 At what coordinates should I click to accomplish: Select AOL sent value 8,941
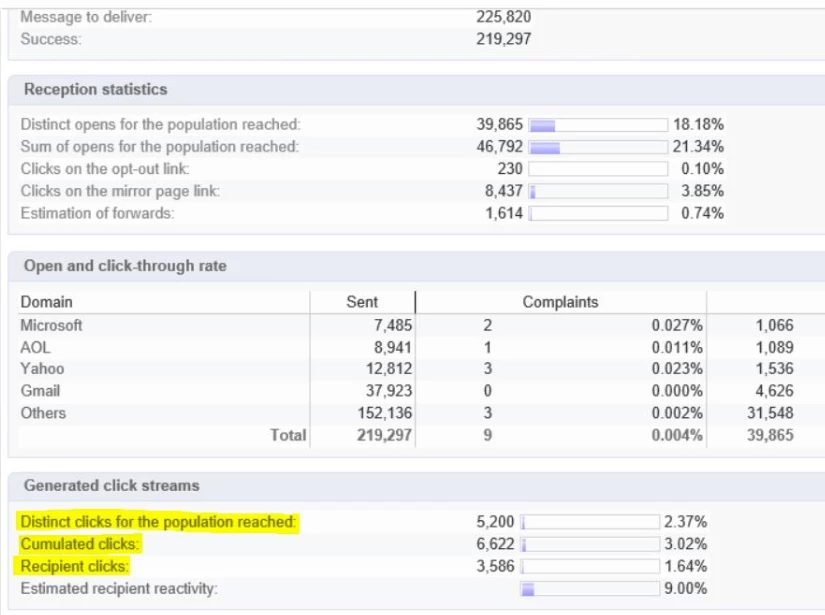coord(393,347)
